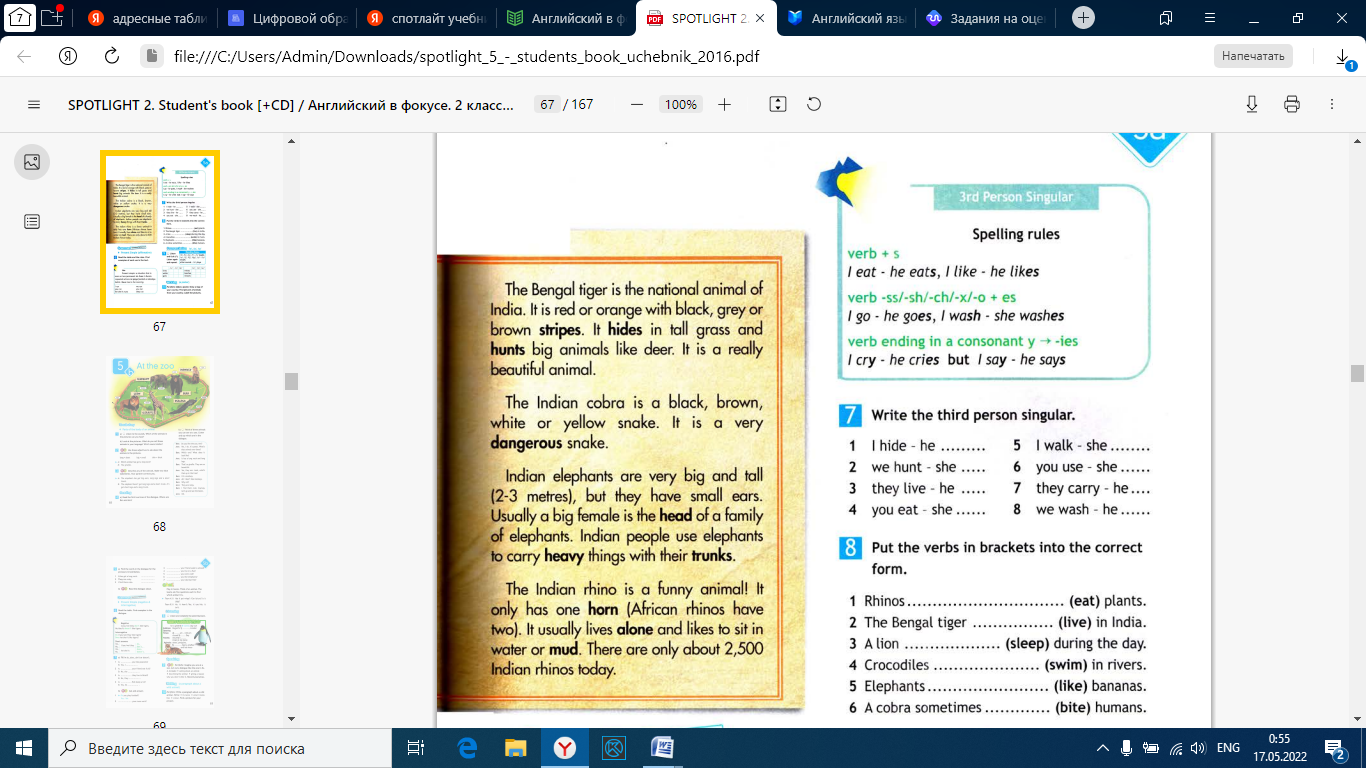Image resolution: width=1366 pixels, height=768 pixels.
Task: Open the Yandex Browser menu (three lines)
Action: [1209, 18]
